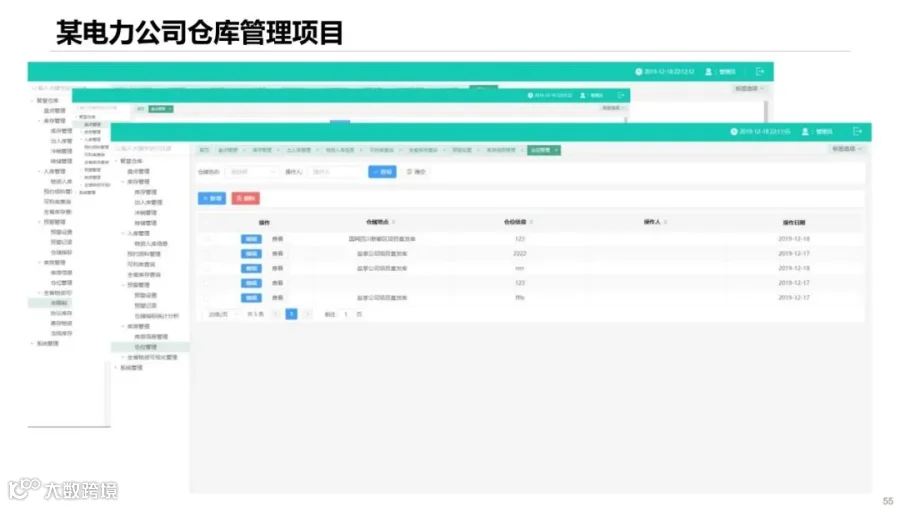Collapse 智慧仓库 in the front window tree
Image resolution: width=900 pixels, height=507 pixels.
116,161
